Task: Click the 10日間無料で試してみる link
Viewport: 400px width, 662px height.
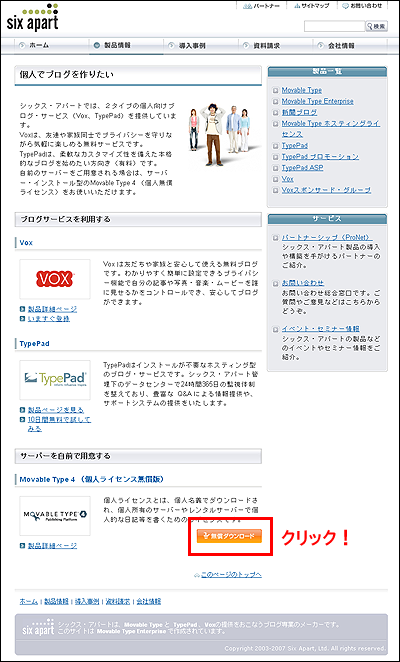Action: 59,424
